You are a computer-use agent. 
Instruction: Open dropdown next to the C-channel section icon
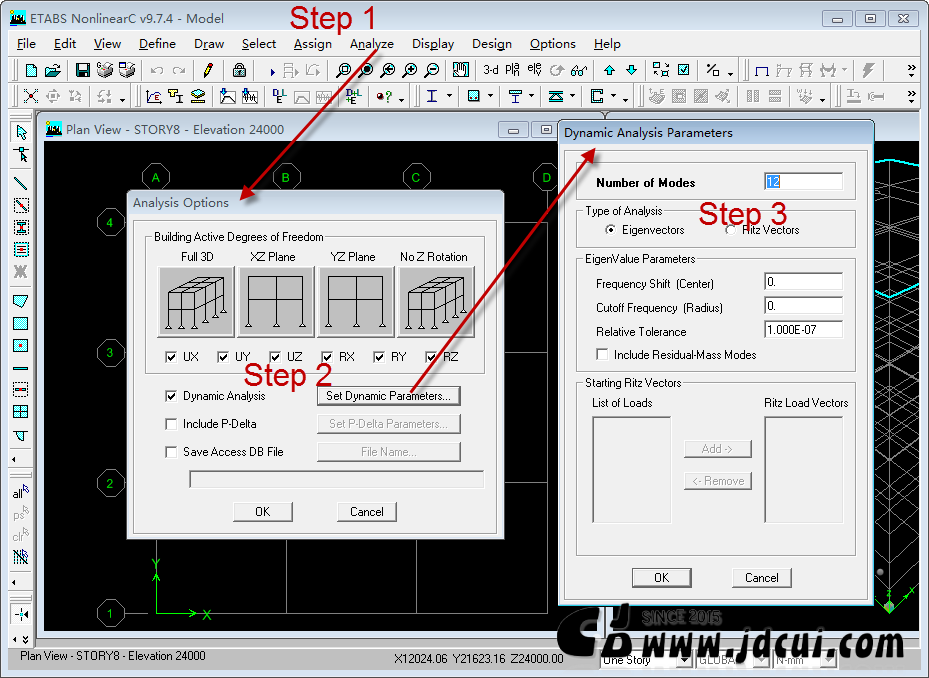coord(613,96)
